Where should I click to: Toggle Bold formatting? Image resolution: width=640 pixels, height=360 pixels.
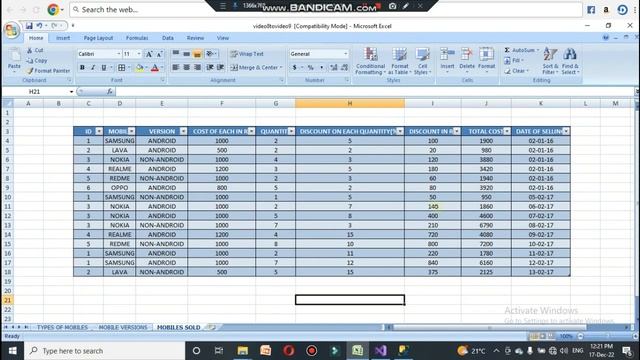coord(82,68)
